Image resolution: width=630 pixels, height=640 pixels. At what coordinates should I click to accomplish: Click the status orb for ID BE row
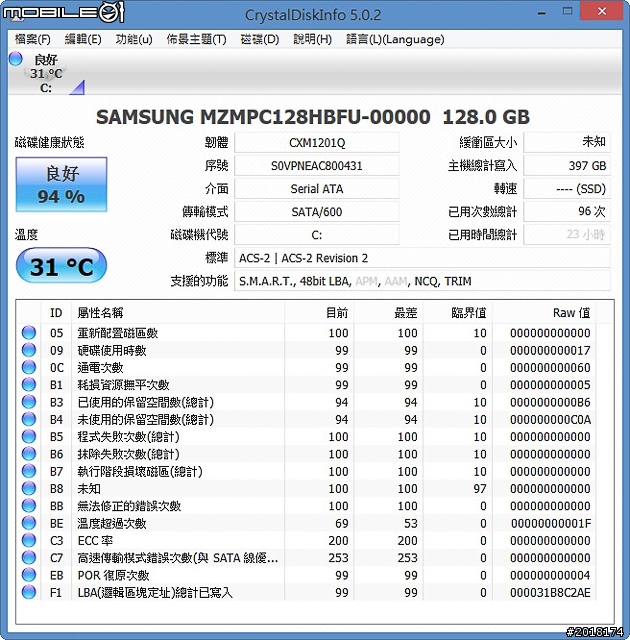(x=29, y=523)
